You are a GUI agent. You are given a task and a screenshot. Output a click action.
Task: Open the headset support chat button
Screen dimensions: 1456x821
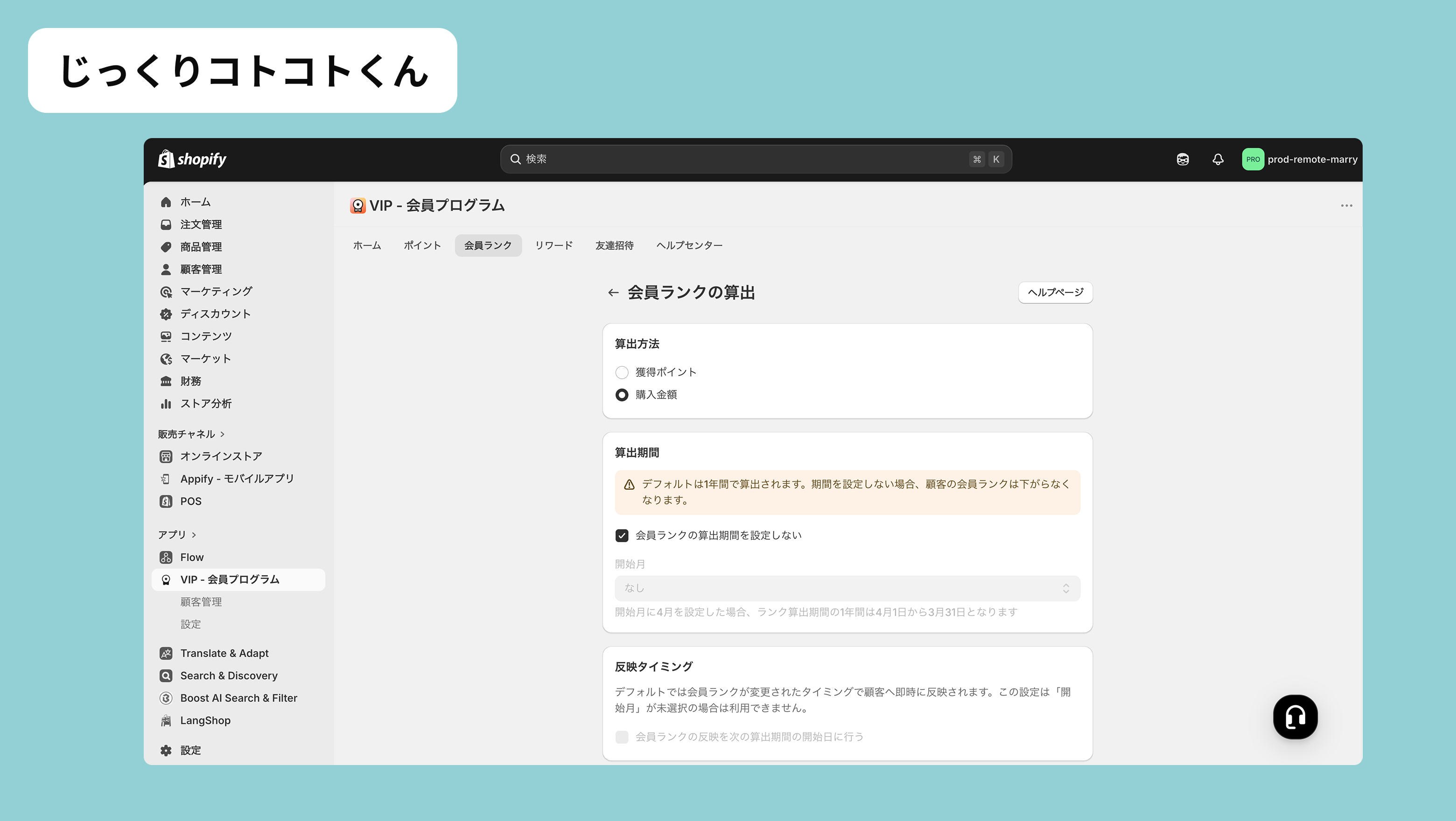(x=1295, y=717)
